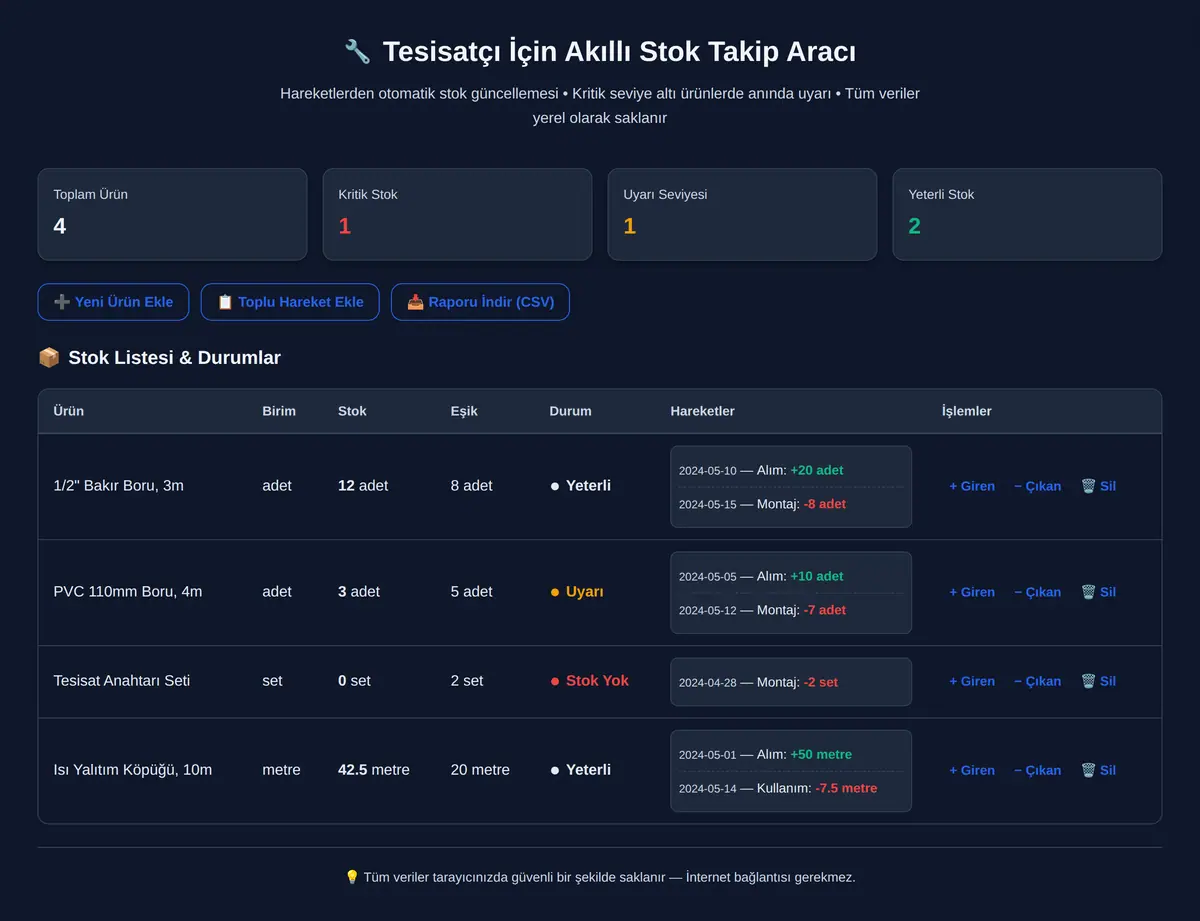Screen dimensions: 1200x921
Task: Click the stock value 42.5 metre
Action: (x=374, y=770)
